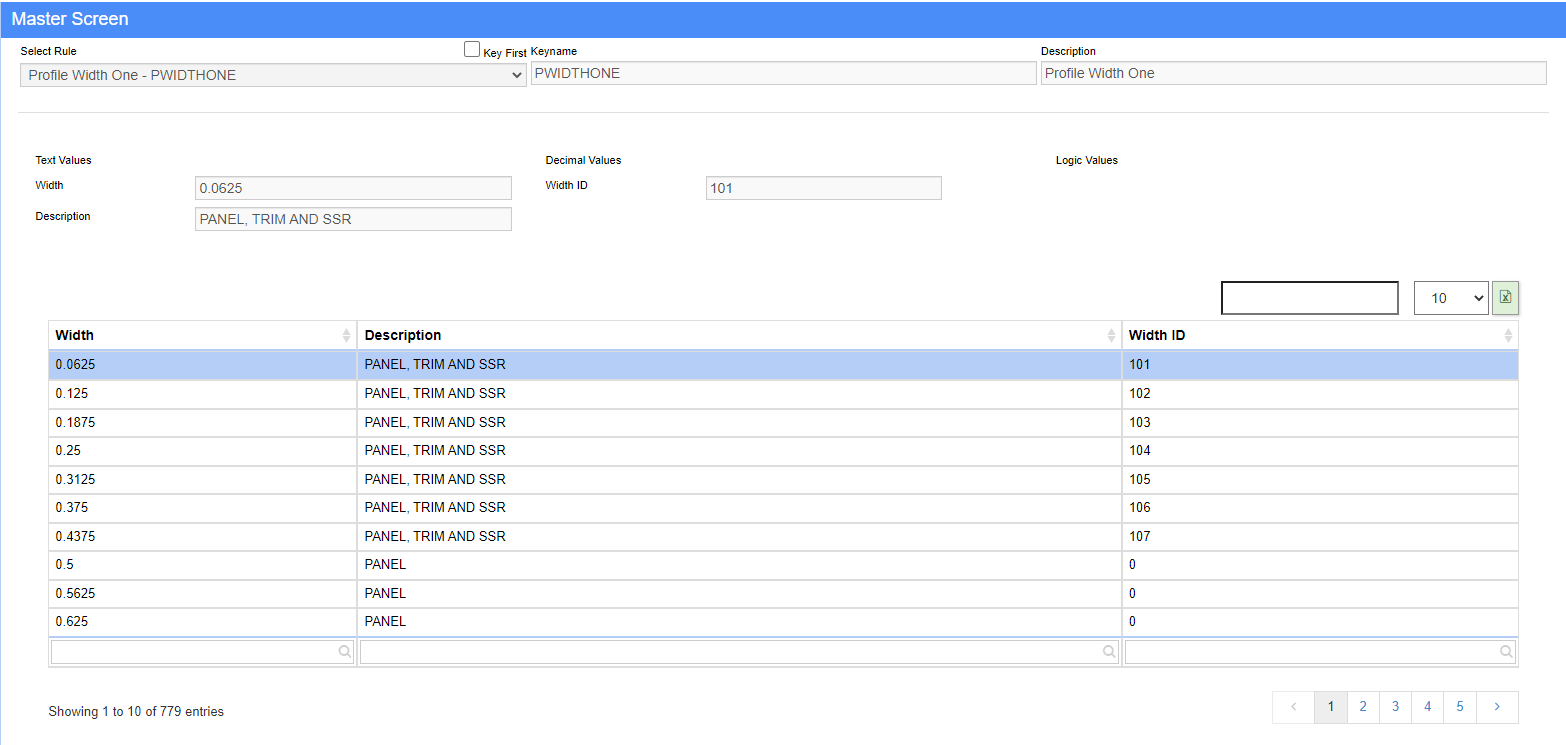
Task: Click Description column sort arrows
Action: point(1111,336)
